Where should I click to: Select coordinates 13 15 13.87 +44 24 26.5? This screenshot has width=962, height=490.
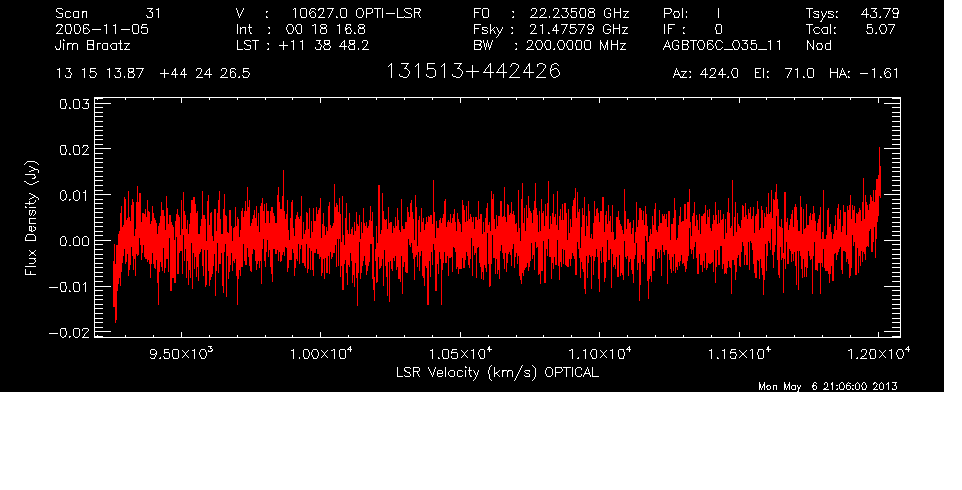153,74
